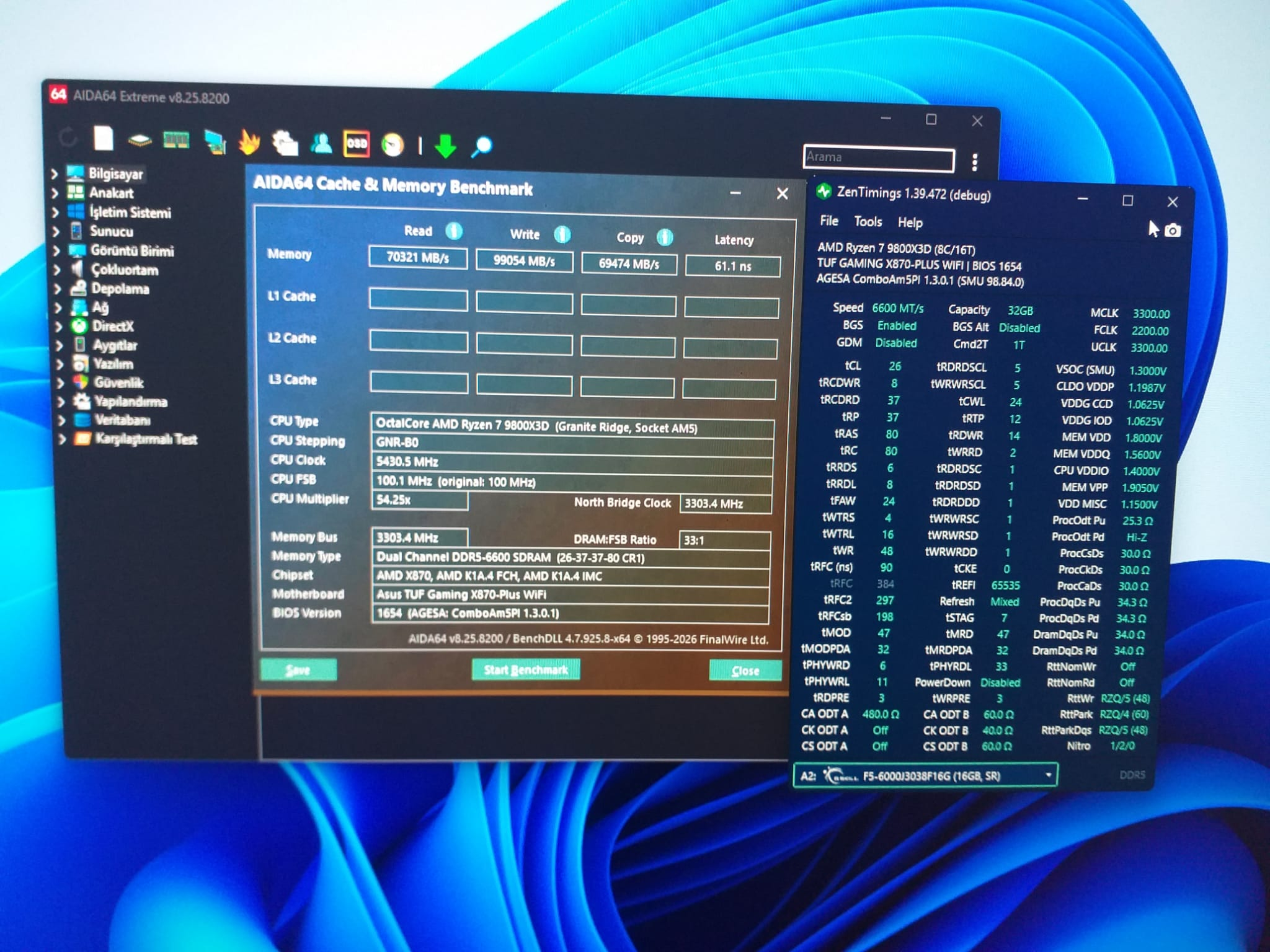Click the VSOC (SMU) value 1.3000V
This screenshot has height=952, width=1270.
pos(1147,371)
